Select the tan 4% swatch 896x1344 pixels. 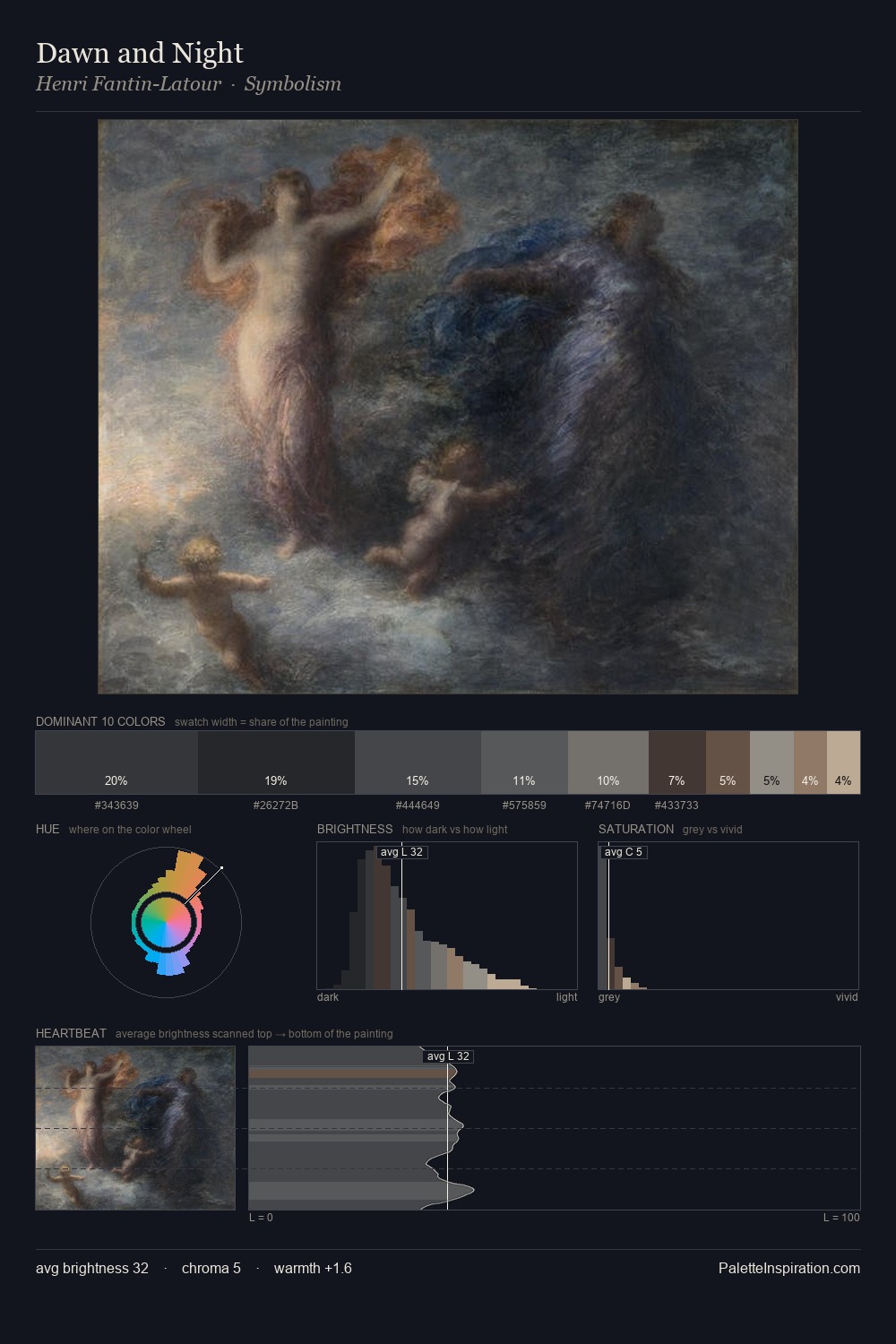(810, 762)
